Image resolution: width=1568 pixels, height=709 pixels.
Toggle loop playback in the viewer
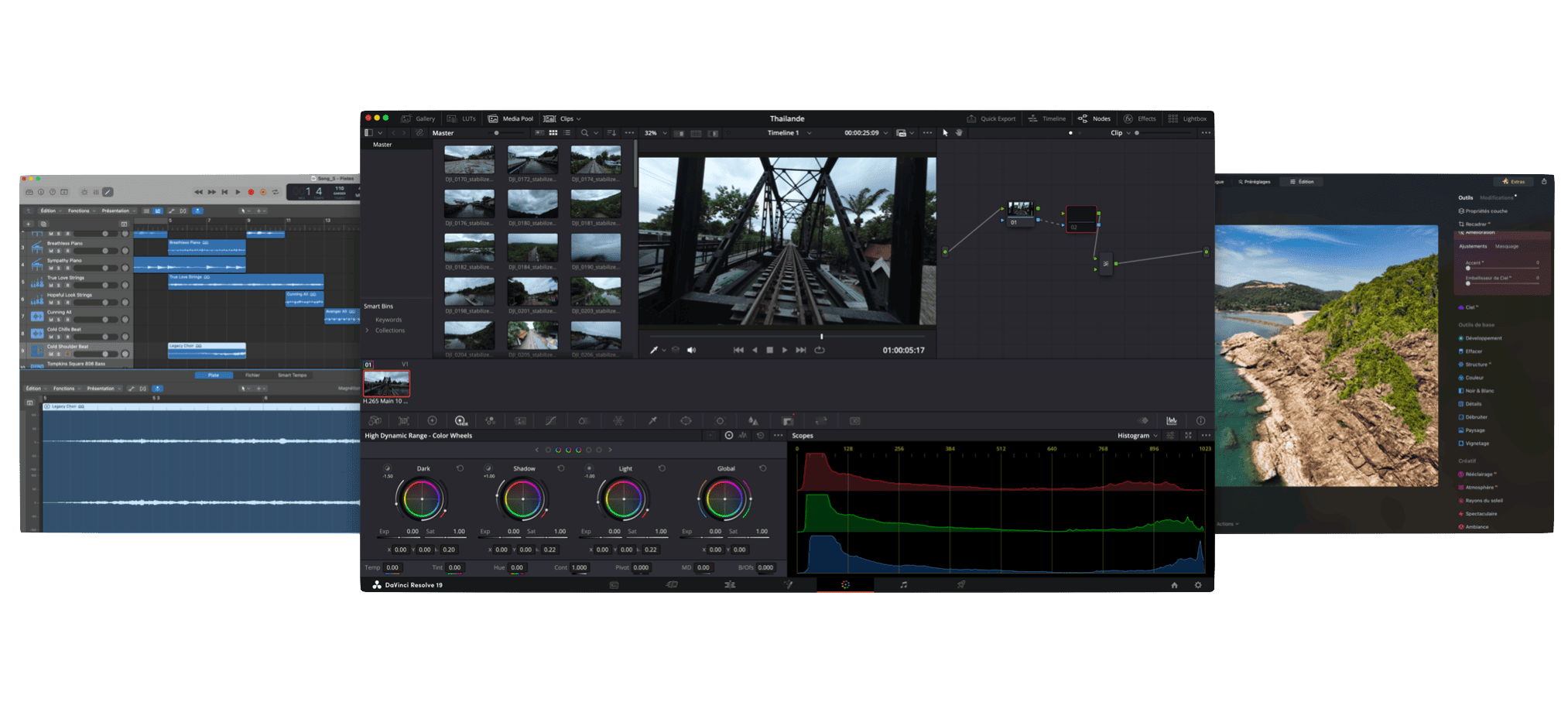(820, 350)
